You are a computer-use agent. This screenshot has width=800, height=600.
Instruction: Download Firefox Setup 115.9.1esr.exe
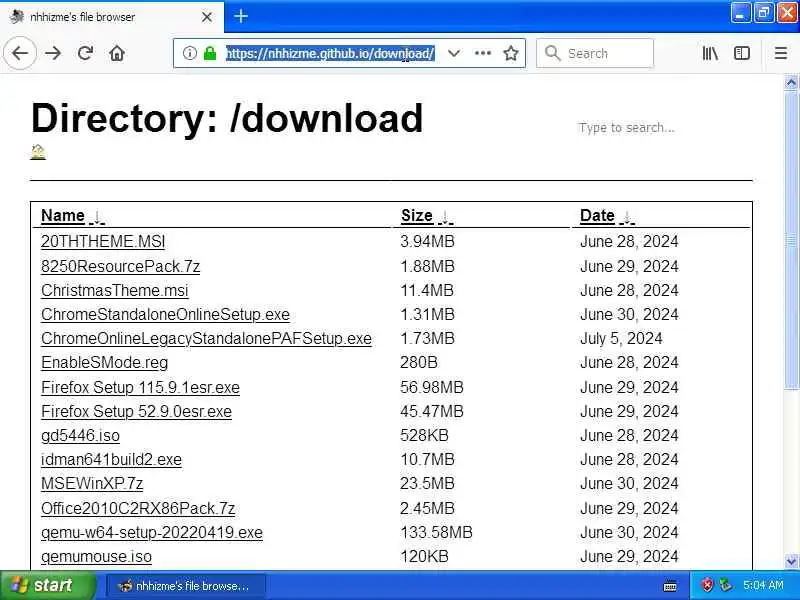pos(140,387)
